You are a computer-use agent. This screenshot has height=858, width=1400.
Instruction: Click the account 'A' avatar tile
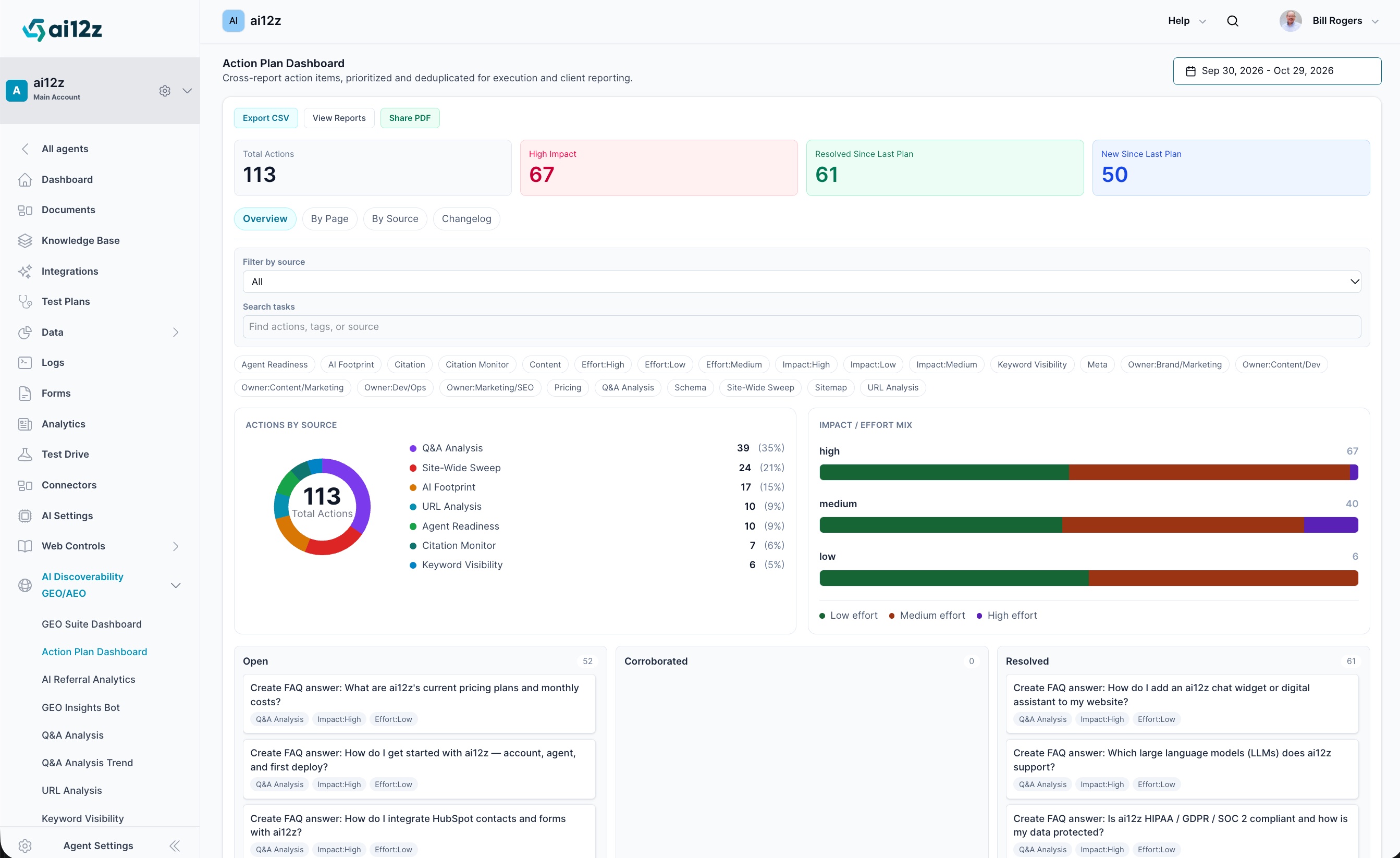coord(17,90)
